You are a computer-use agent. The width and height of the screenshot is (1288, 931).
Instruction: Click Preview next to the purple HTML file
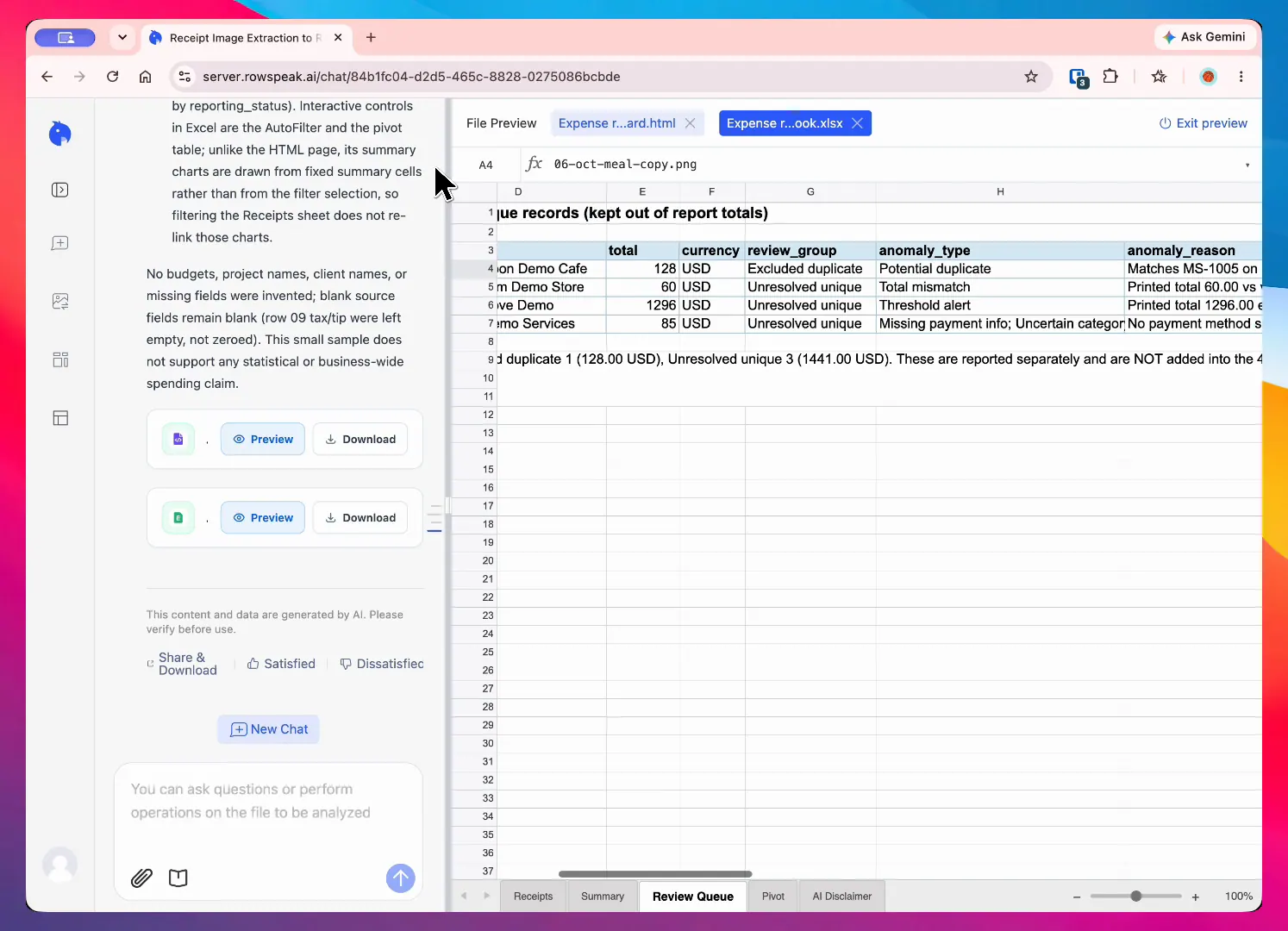263,439
